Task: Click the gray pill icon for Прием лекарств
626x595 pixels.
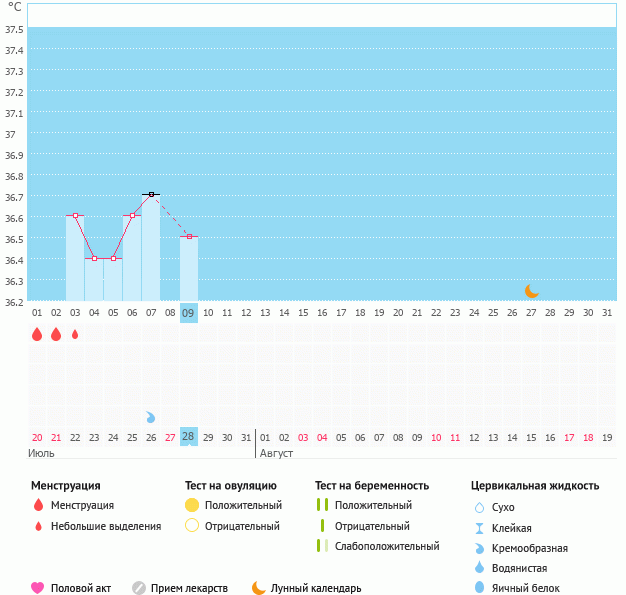Action: coord(139,588)
